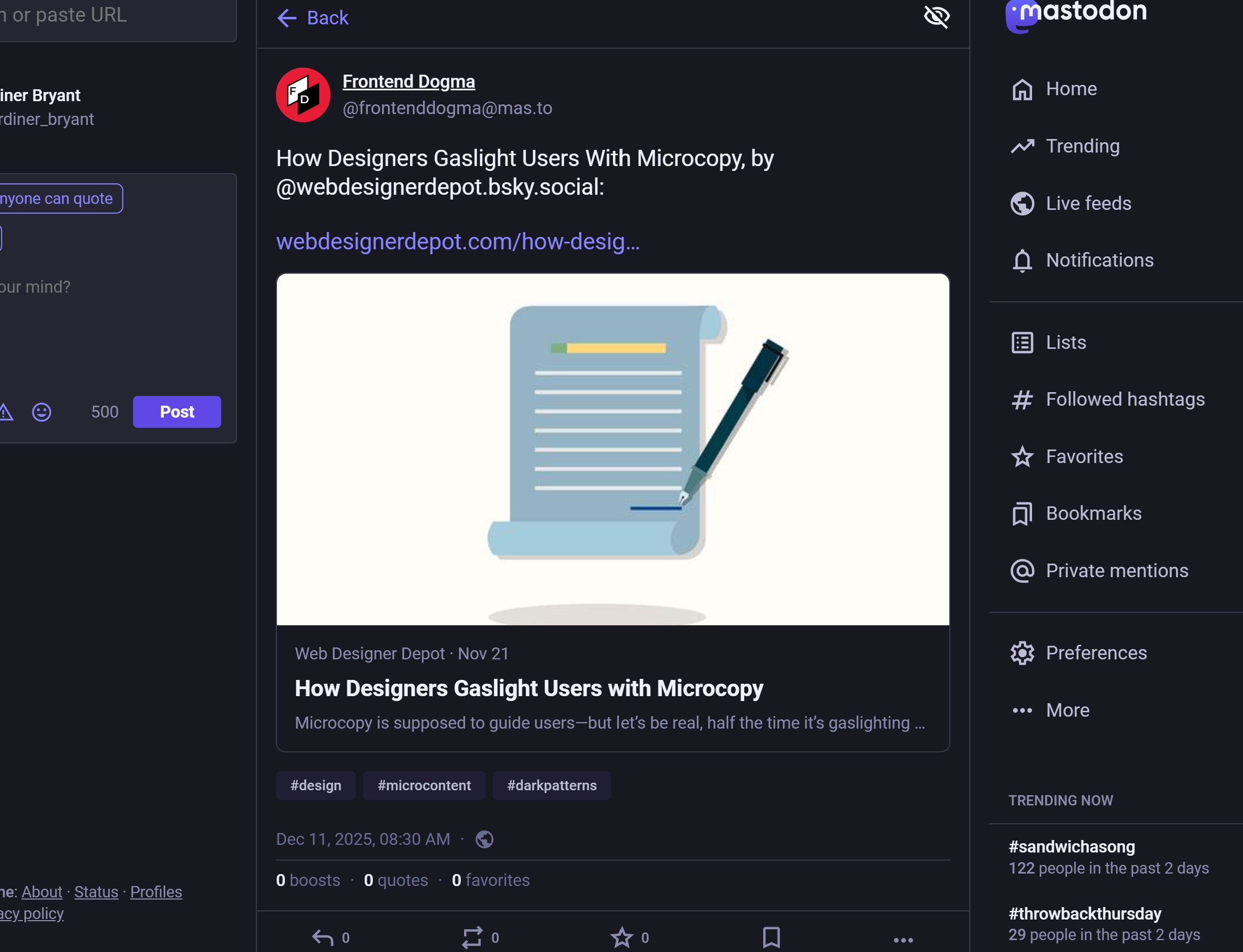
Task: Boost the post with the boost icon
Action: tap(474, 937)
